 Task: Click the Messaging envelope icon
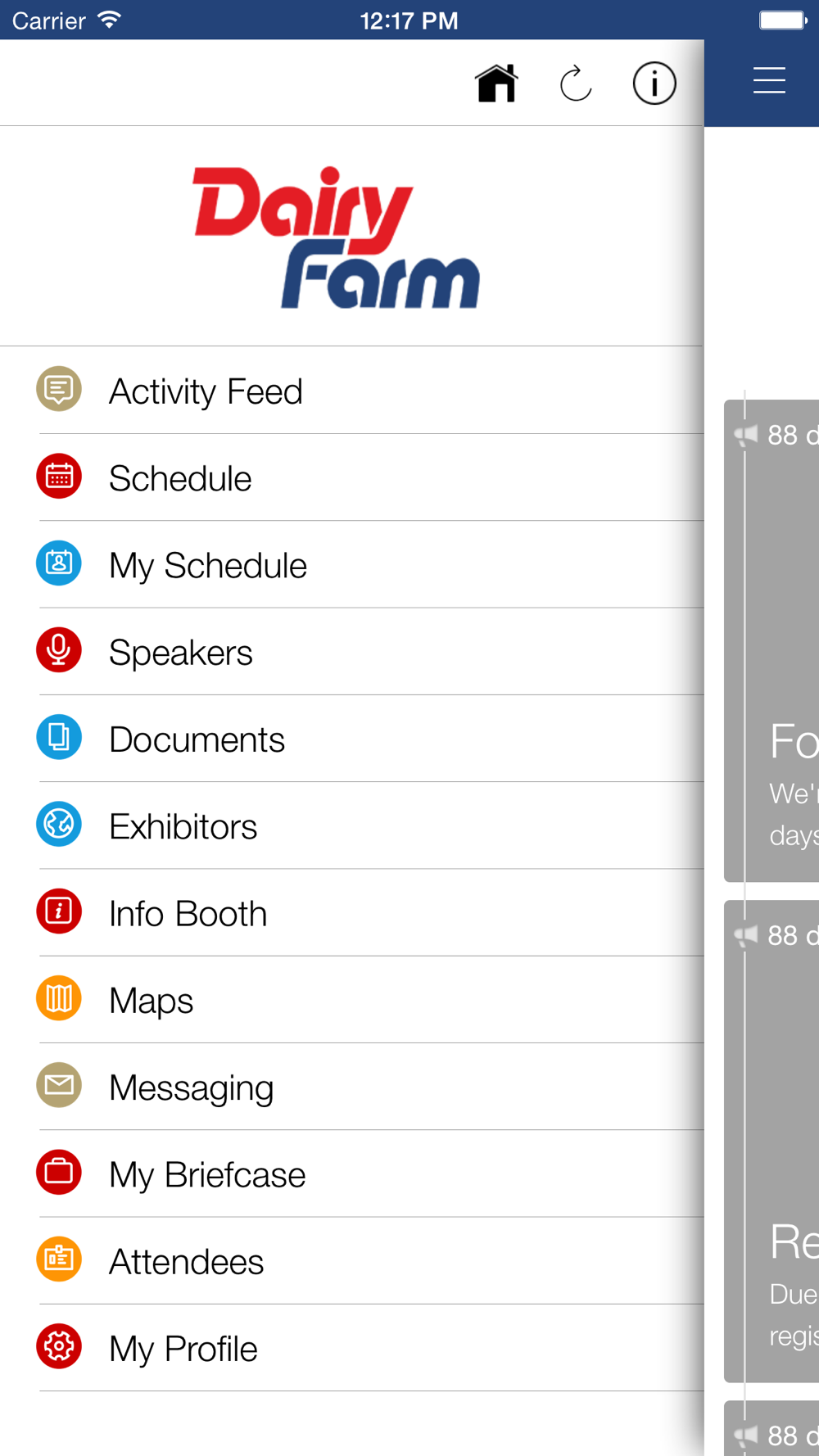click(59, 1085)
